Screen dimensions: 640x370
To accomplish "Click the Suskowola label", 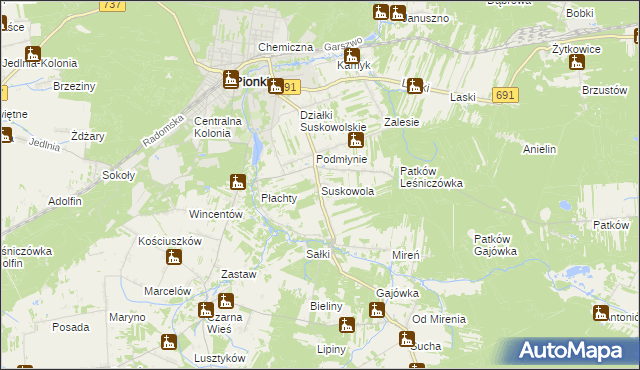I will pyautogui.click(x=347, y=191).
